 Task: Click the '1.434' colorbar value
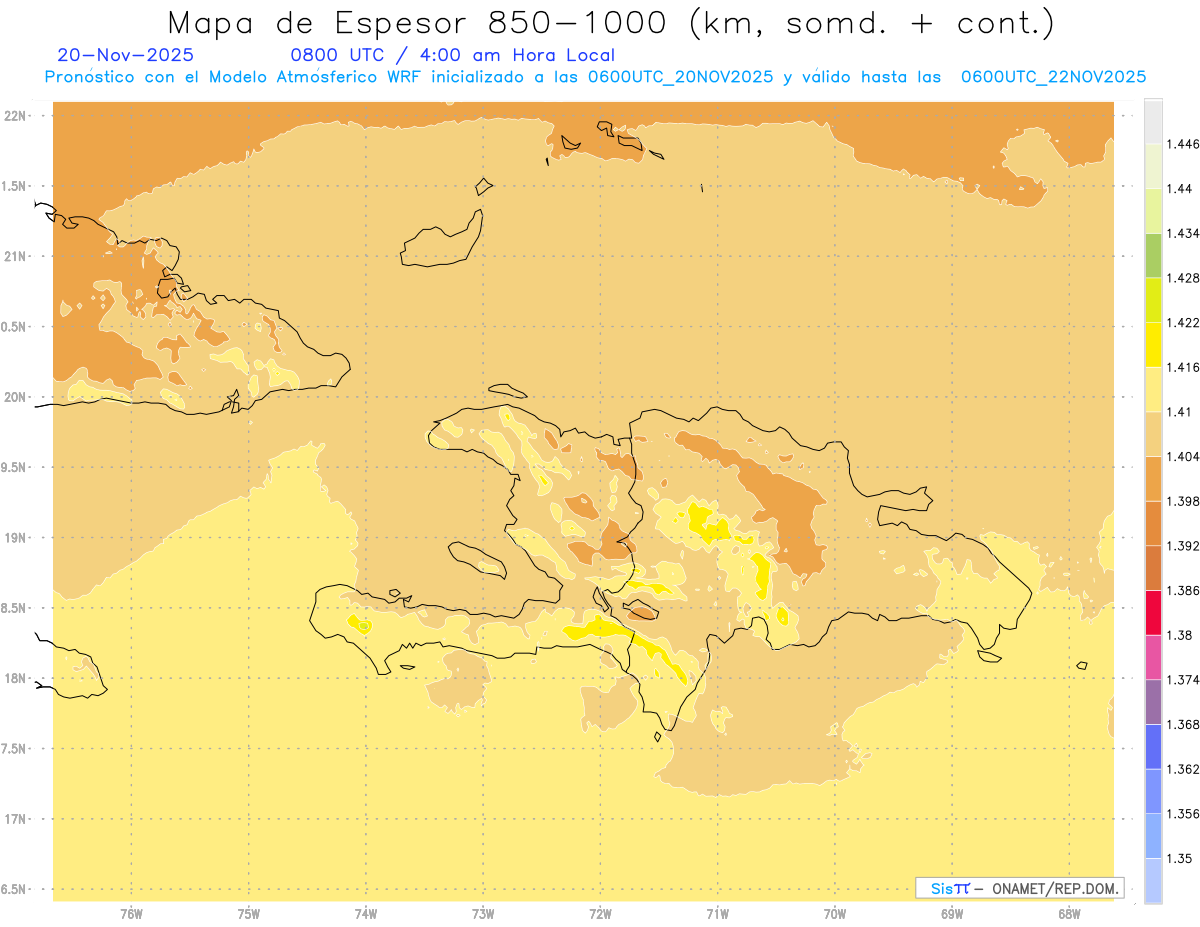tap(1183, 233)
